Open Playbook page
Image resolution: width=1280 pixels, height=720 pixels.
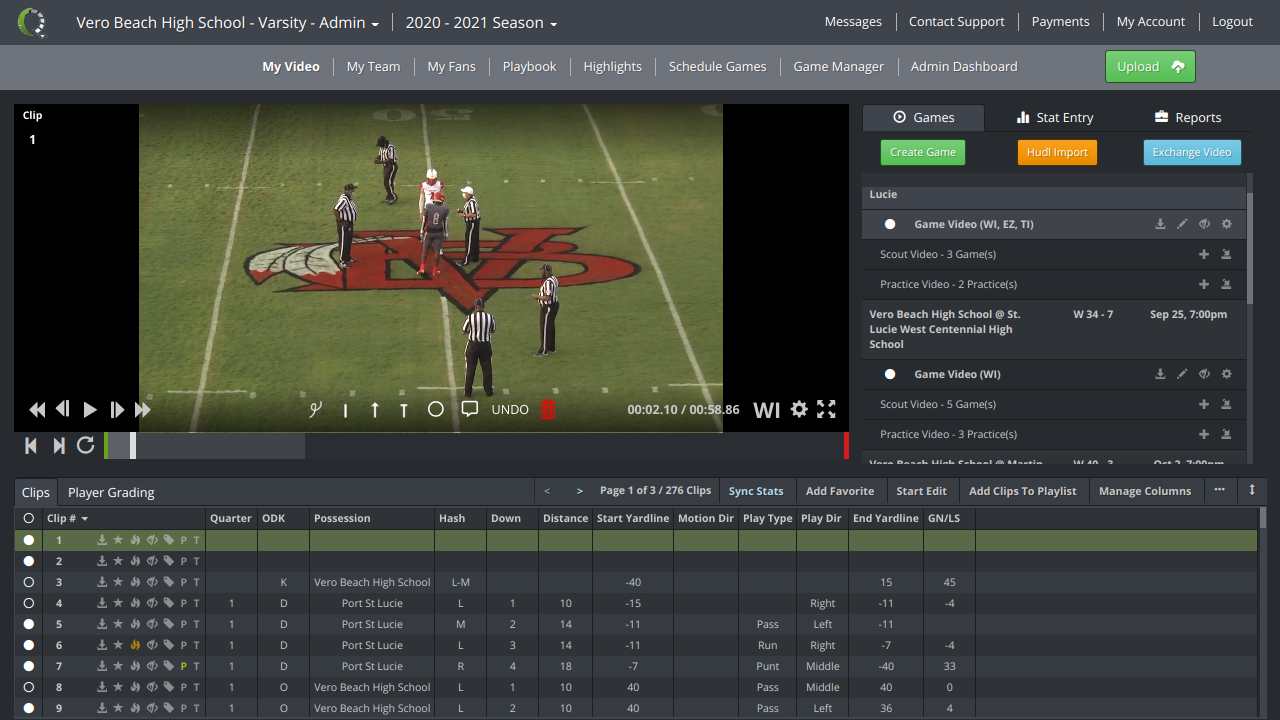529,66
